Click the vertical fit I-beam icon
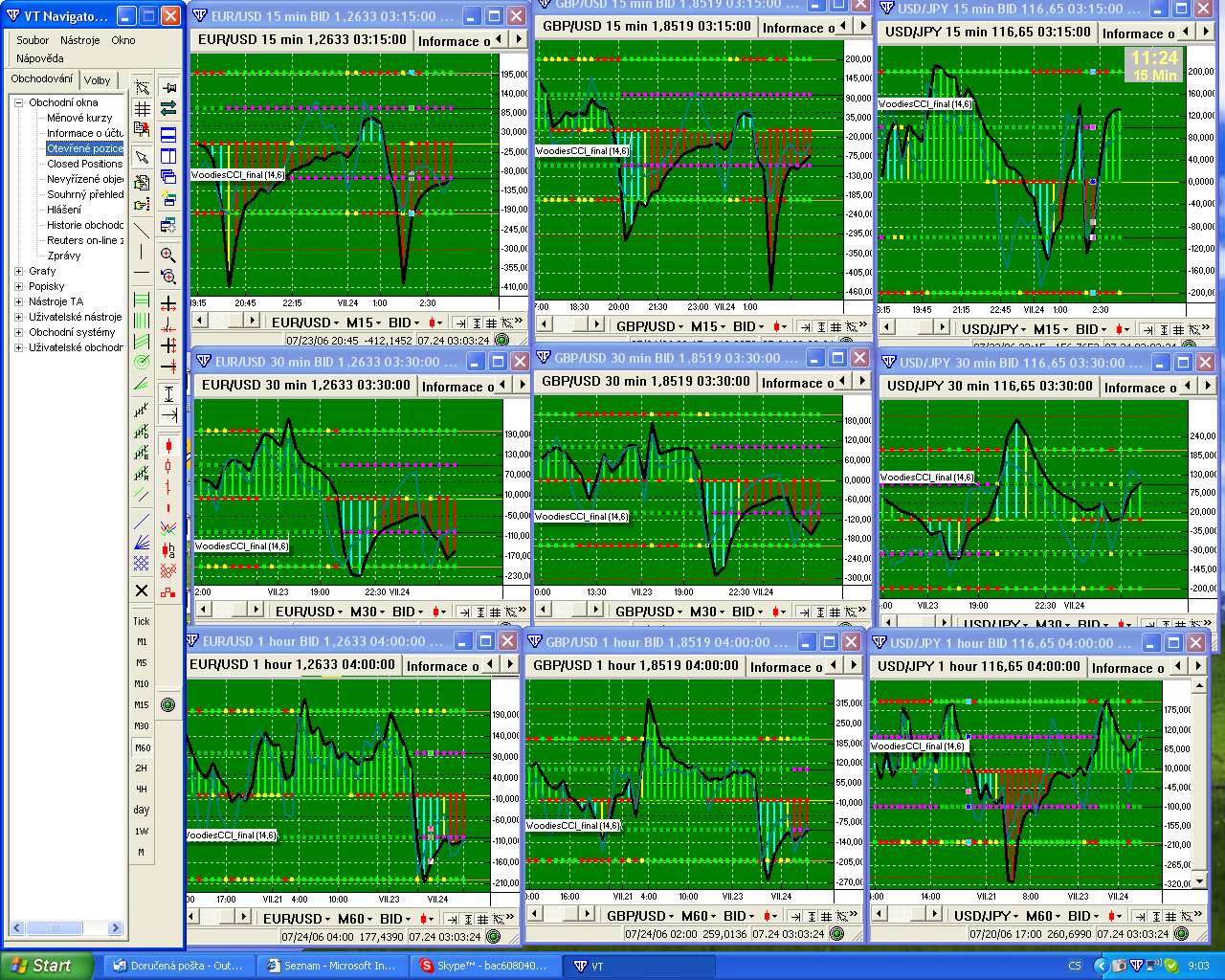Screen dimensions: 1225x980 point(168,393)
